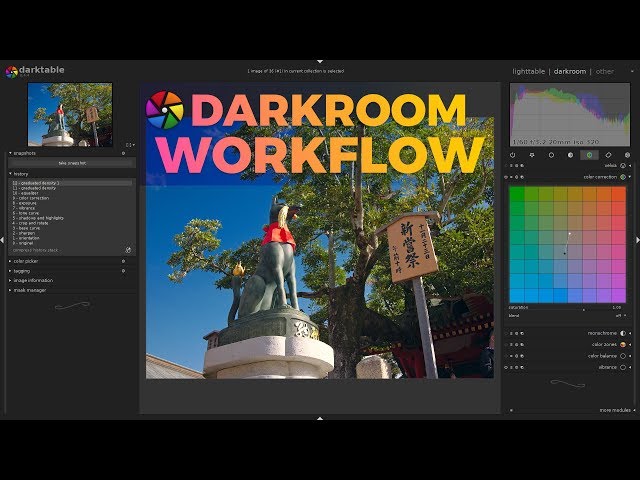Open multiple instances menu for velvia
640x480 pixels.
(511, 166)
